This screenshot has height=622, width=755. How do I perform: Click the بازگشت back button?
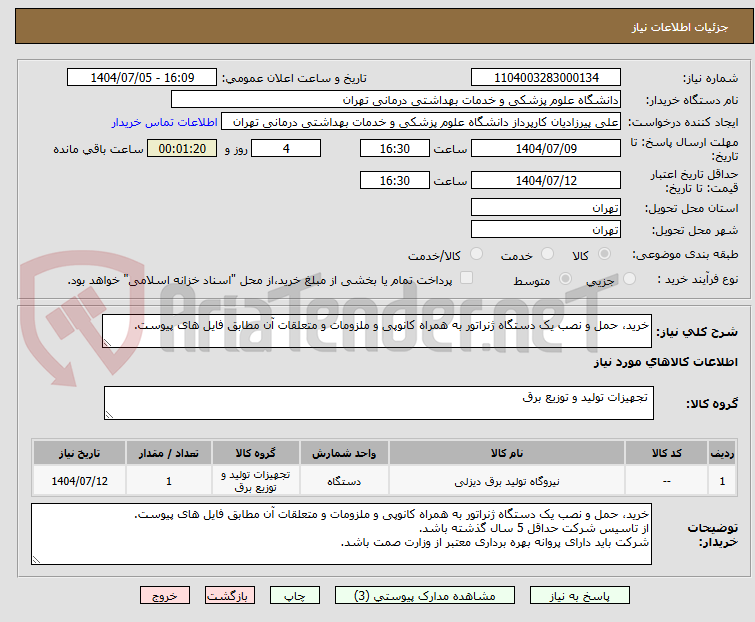coord(228,595)
